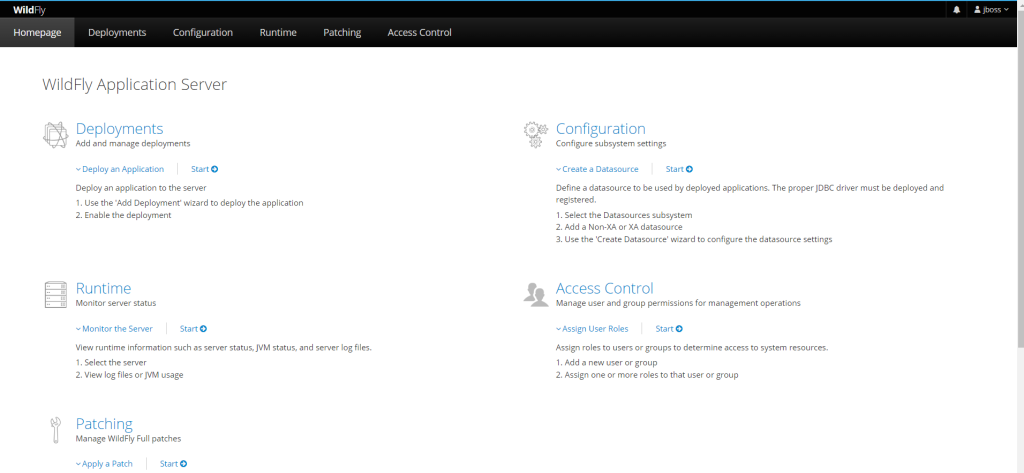Open the Patching heading link
The width and height of the screenshot is (1024, 473).
click(104, 423)
